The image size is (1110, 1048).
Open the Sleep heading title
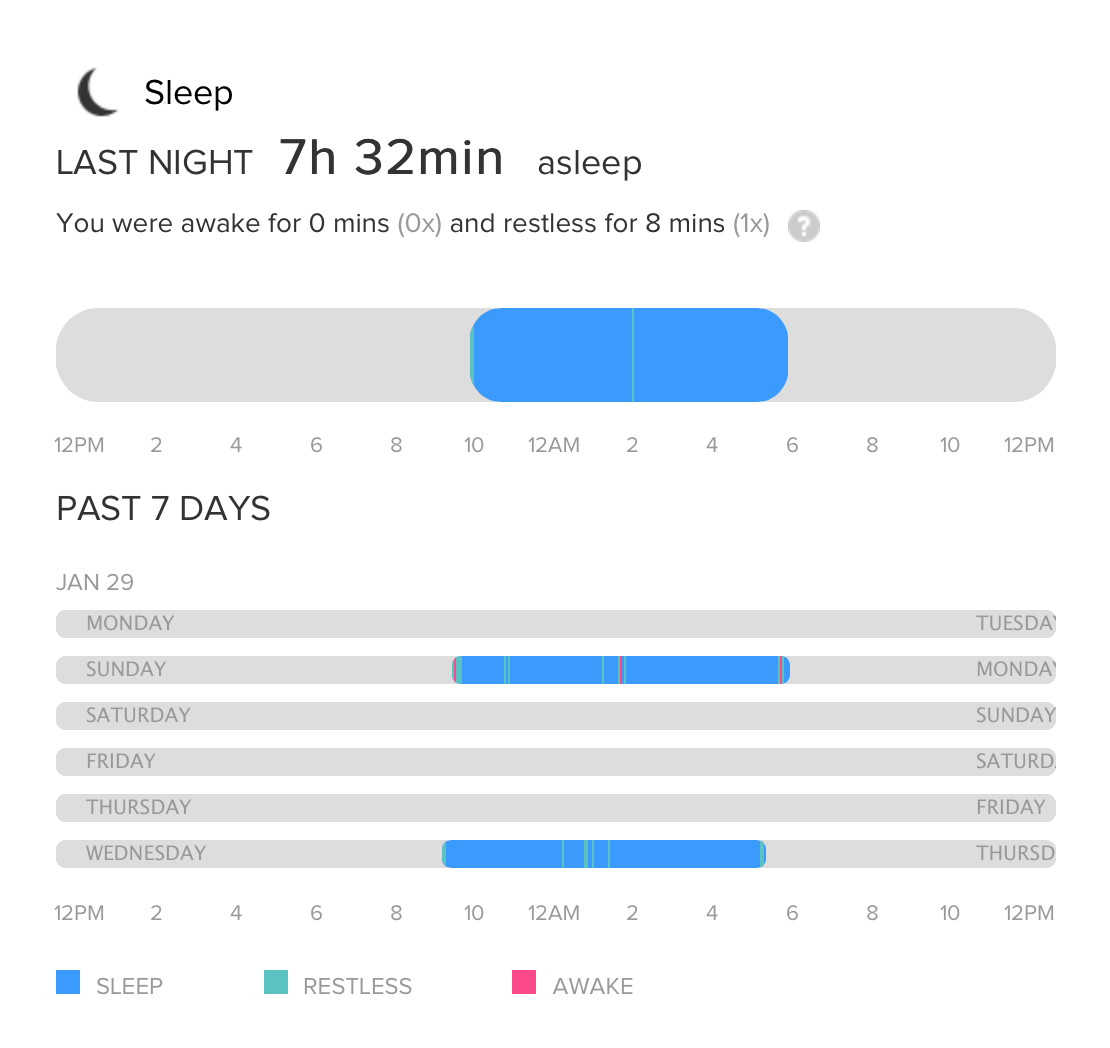pos(188,93)
